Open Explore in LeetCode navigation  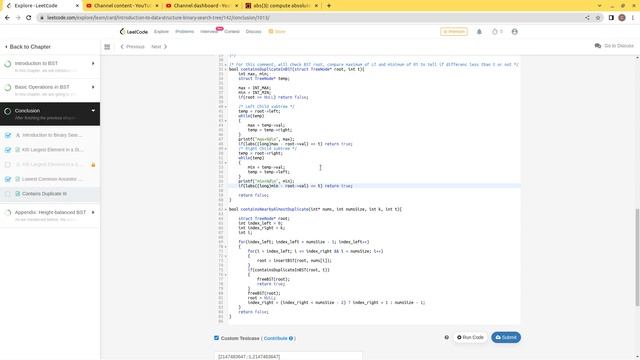tap(161, 31)
